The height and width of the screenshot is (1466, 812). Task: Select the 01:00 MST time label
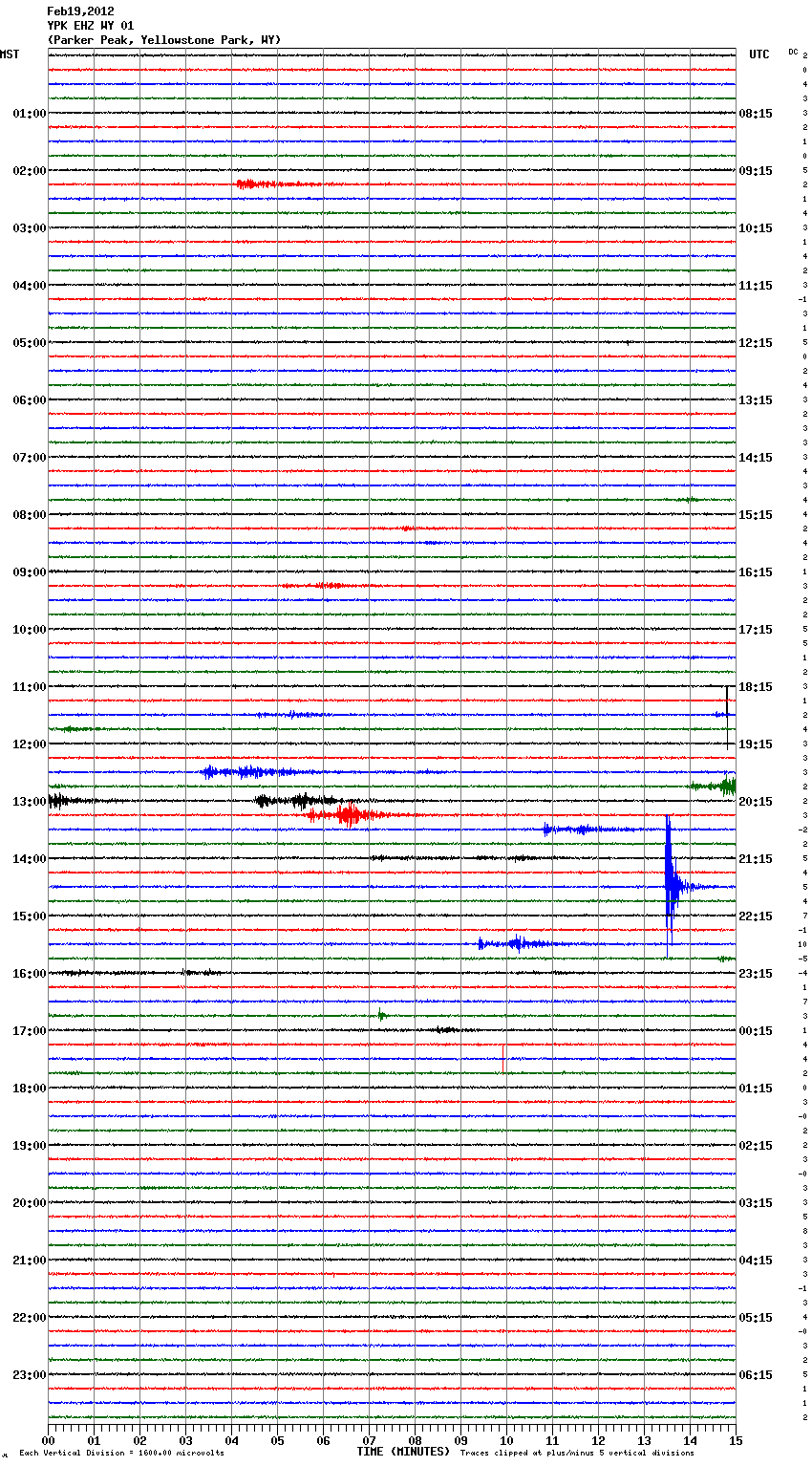tap(30, 114)
